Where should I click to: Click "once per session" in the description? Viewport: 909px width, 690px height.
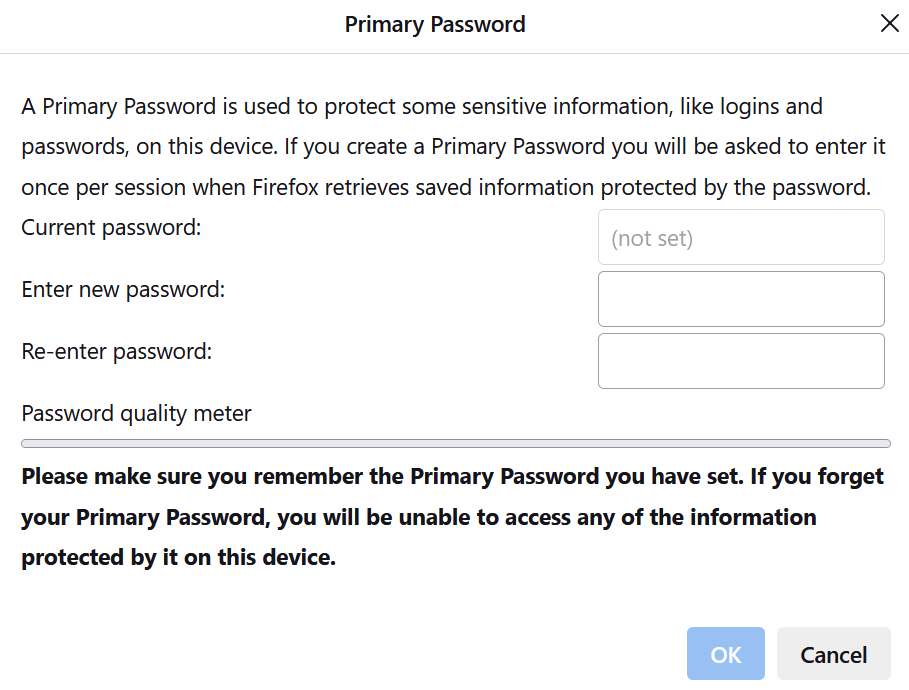click(92, 187)
